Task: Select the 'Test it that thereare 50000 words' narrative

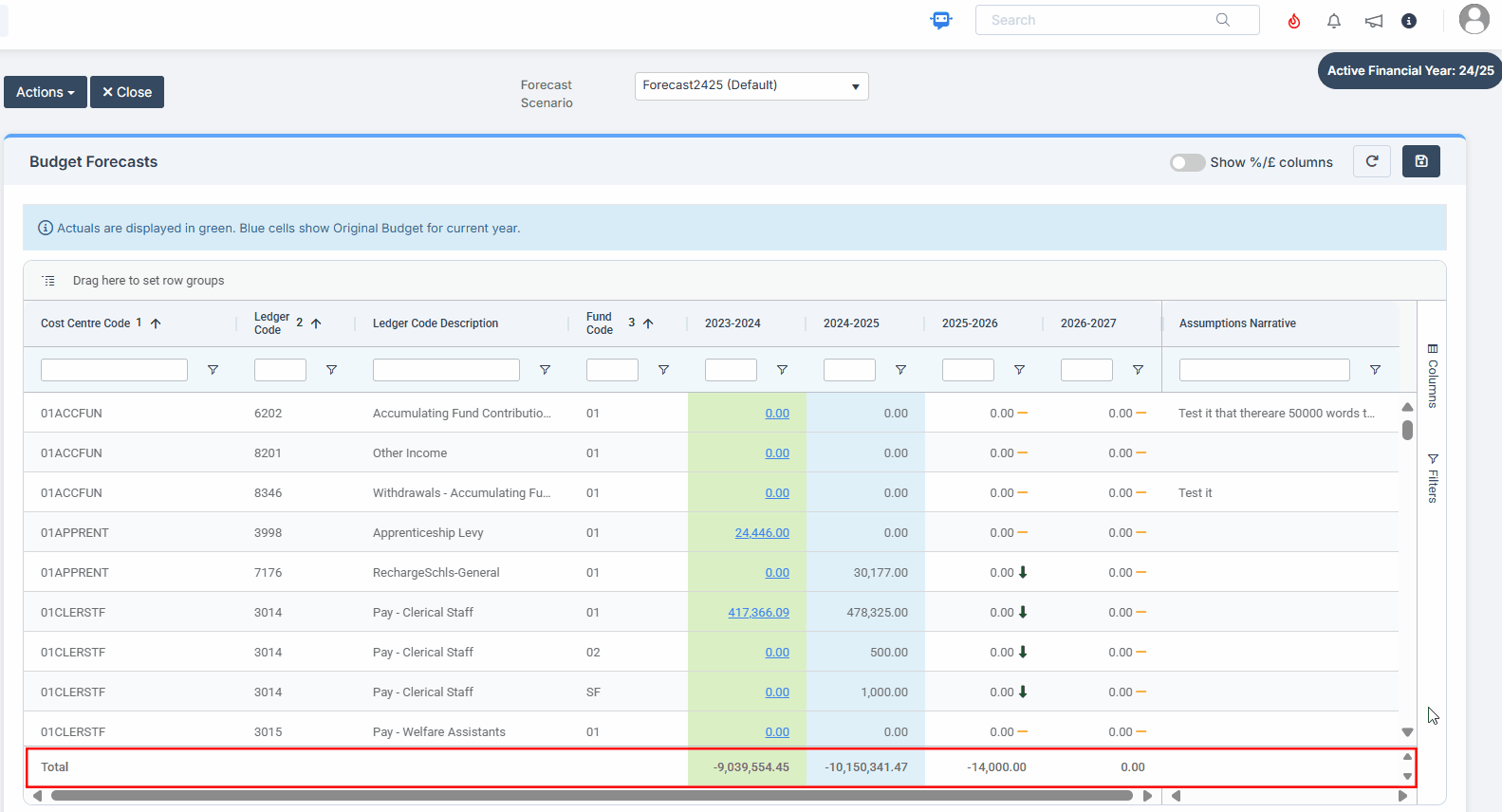Action: tap(1280, 414)
